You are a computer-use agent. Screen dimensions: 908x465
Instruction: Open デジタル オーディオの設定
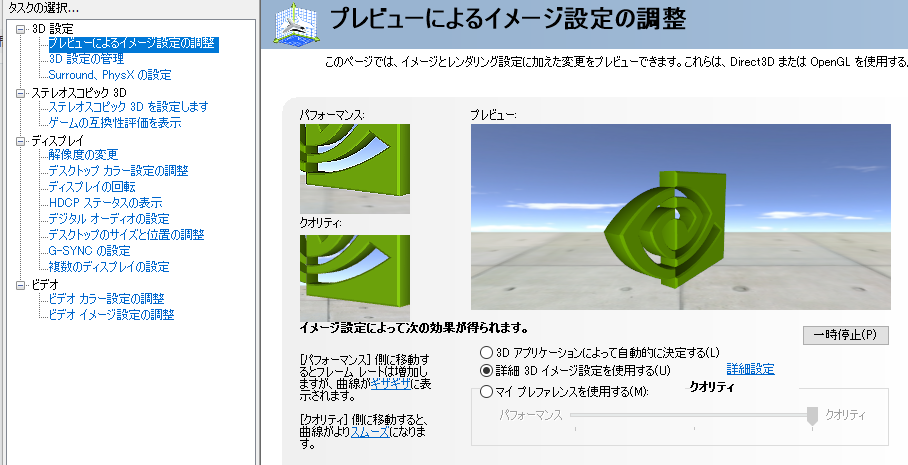tap(109, 219)
